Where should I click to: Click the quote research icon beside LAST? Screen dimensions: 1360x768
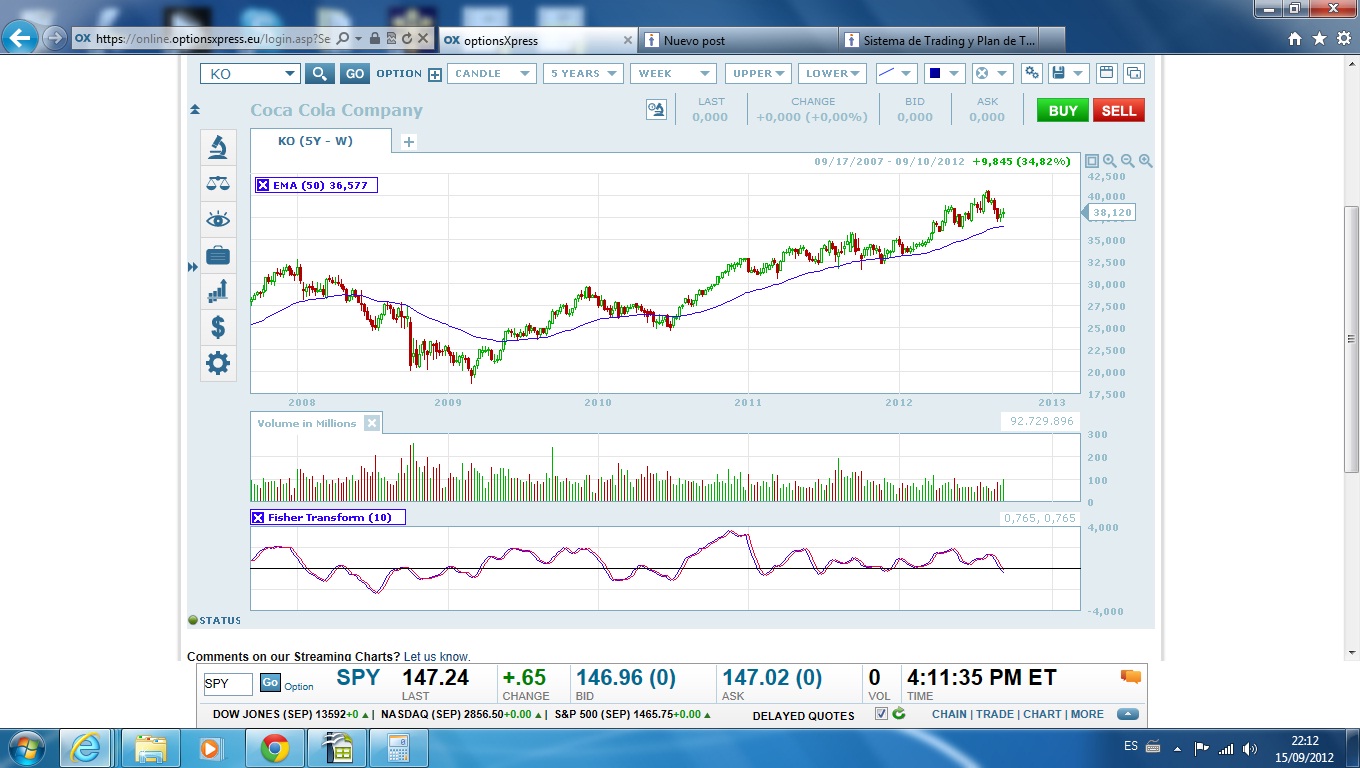pos(656,110)
